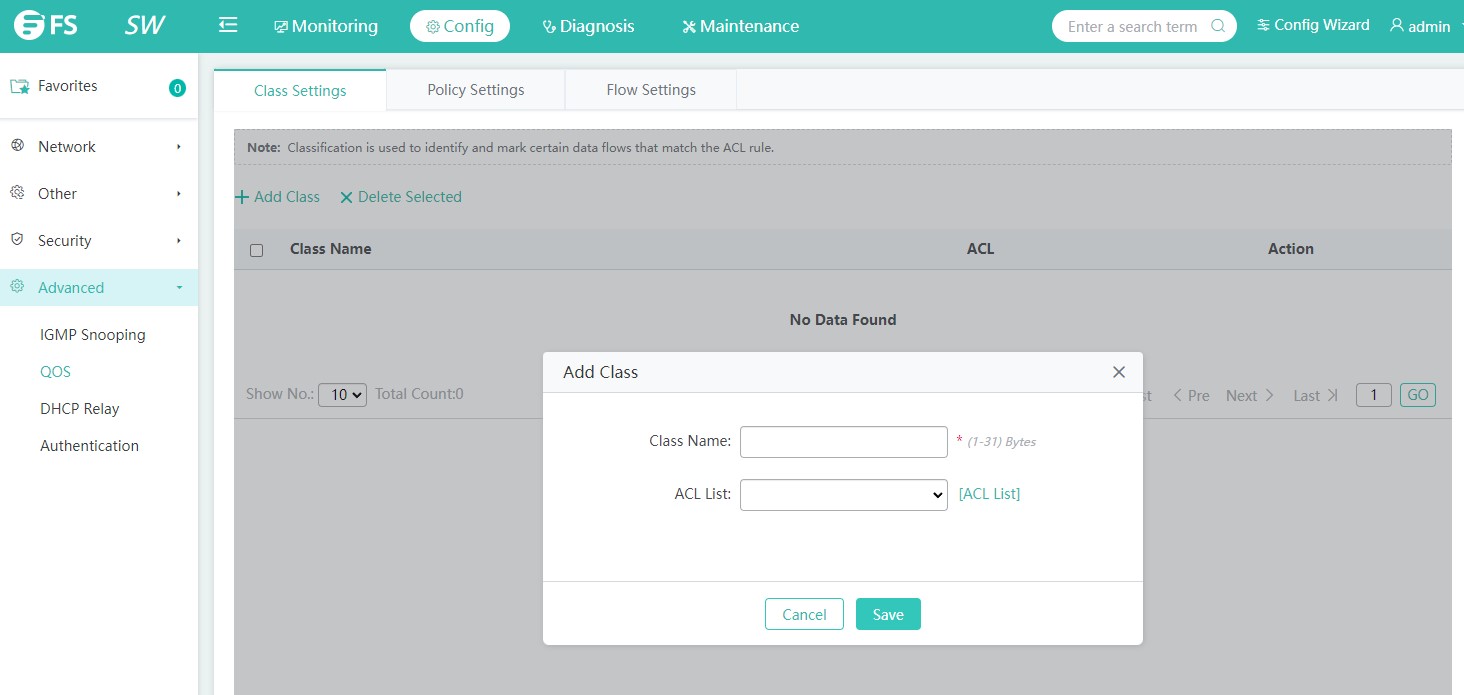Click the search magnifier icon
Screen dimensions: 1464x695
[x=1218, y=26]
